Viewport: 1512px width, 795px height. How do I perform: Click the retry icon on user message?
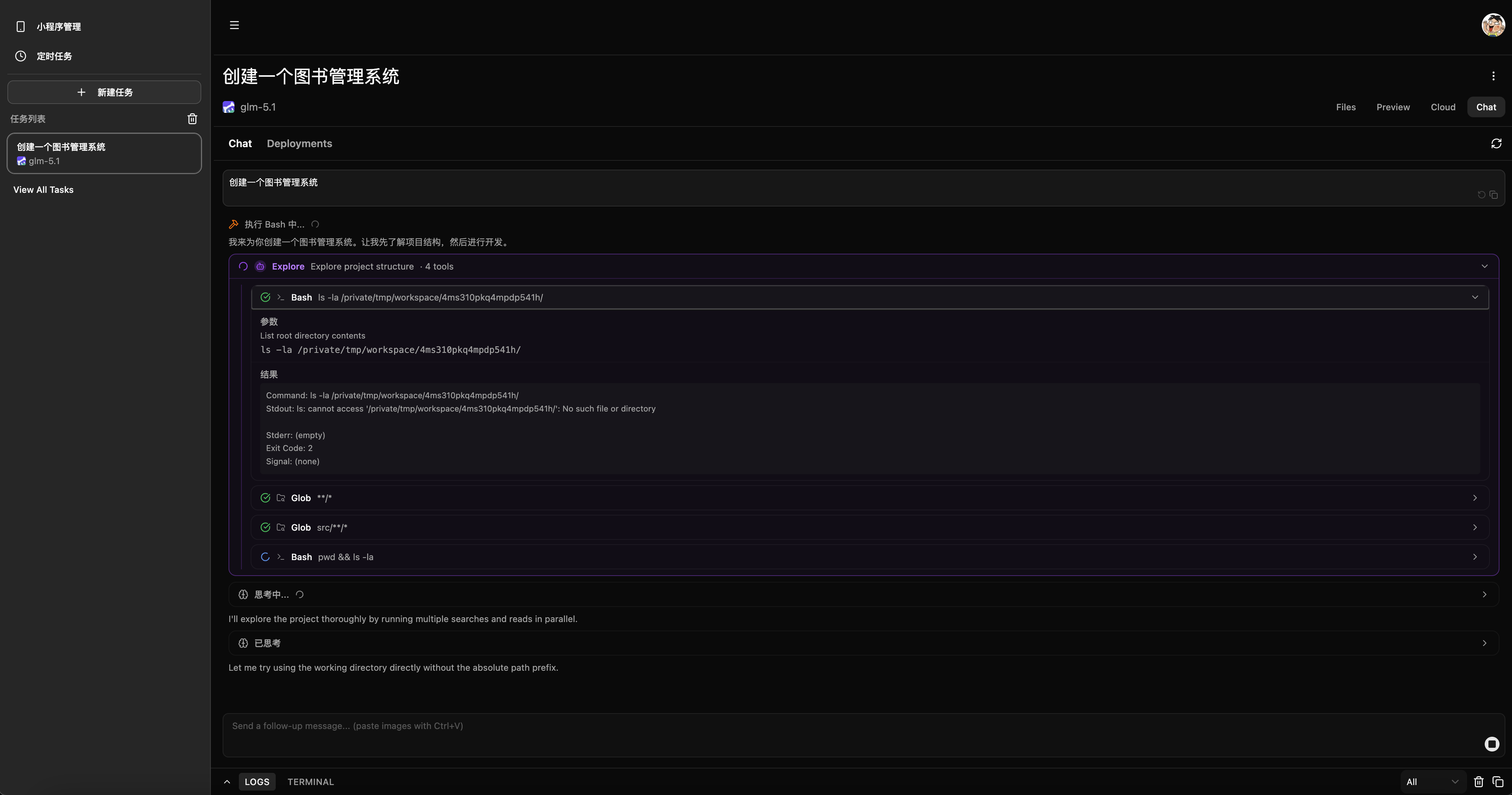pyautogui.click(x=1481, y=195)
